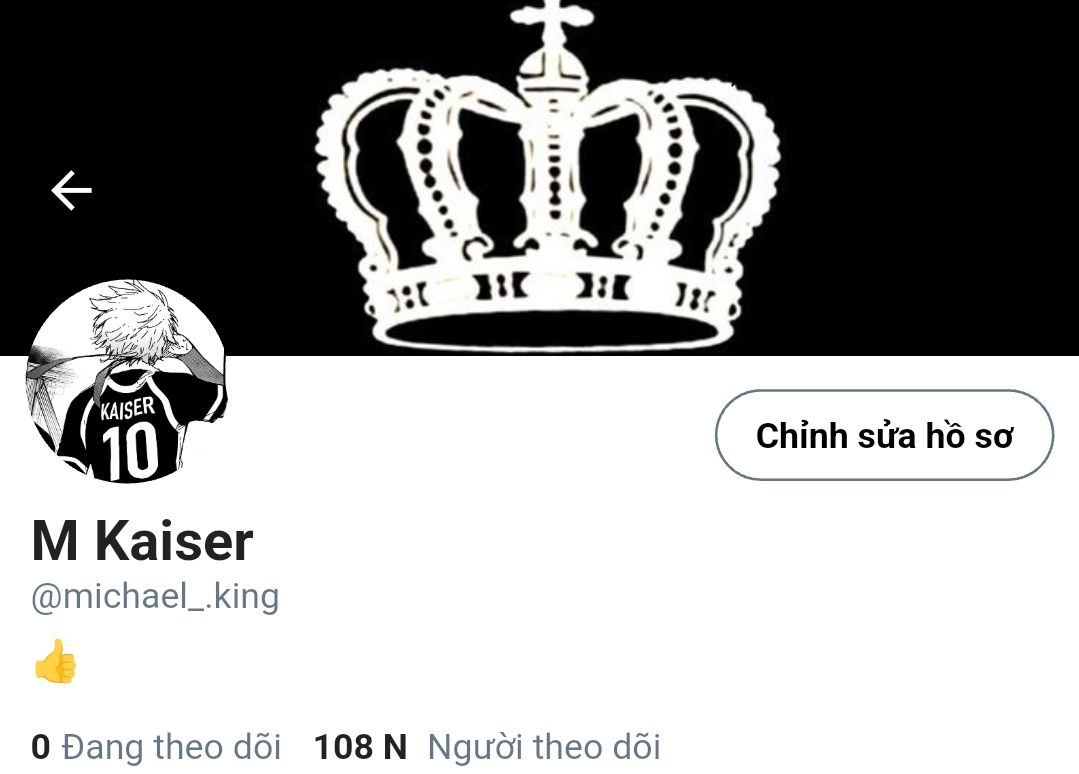Click the 108 N follower count
This screenshot has width=1079, height=774.
pos(361,747)
